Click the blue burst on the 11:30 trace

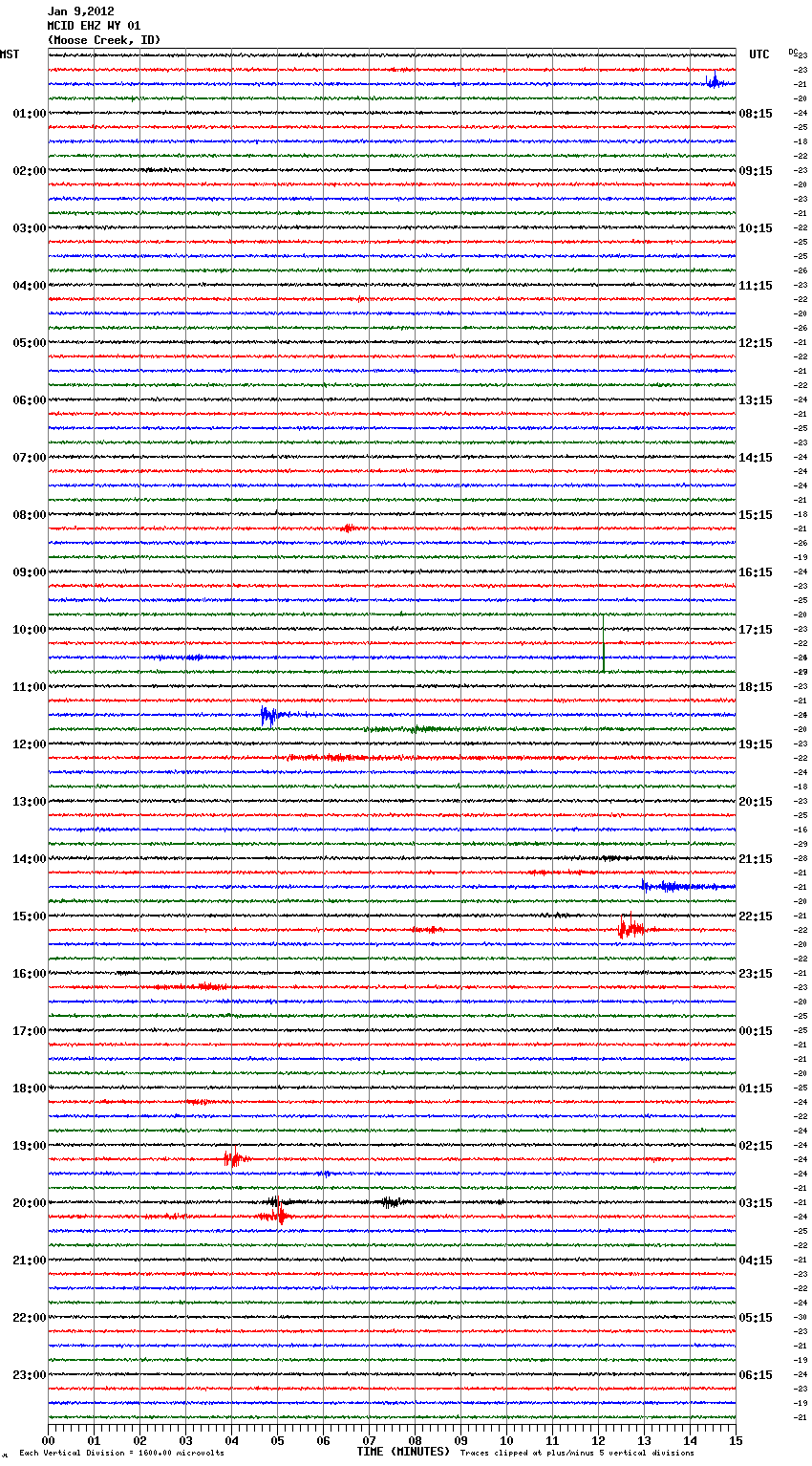(269, 715)
